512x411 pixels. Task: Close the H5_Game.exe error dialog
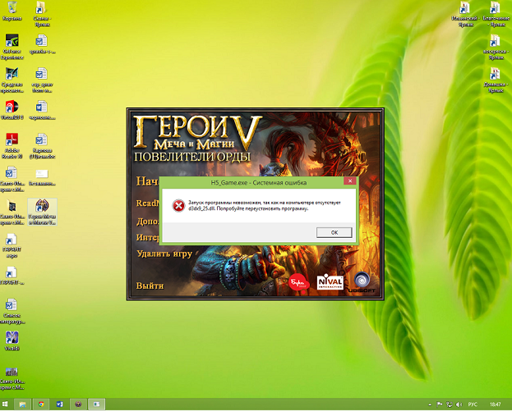click(350, 181)
